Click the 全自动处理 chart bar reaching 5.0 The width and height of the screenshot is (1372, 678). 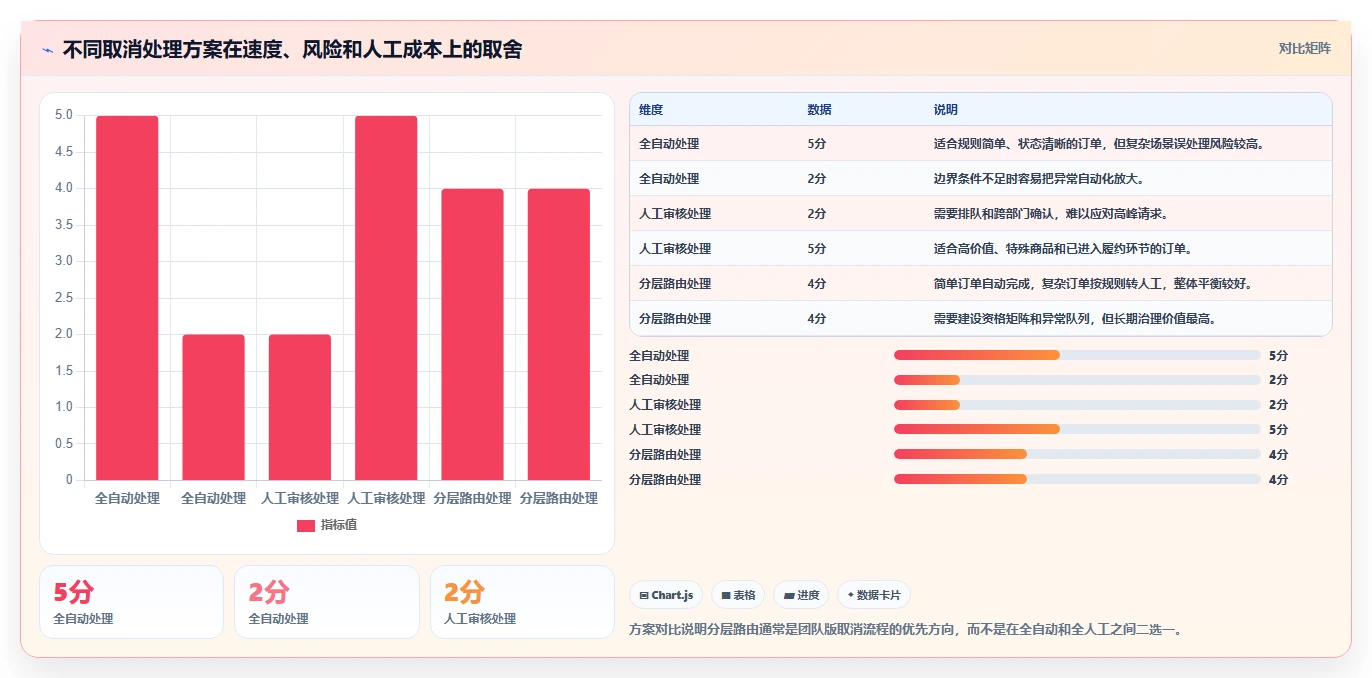point(127,298)
